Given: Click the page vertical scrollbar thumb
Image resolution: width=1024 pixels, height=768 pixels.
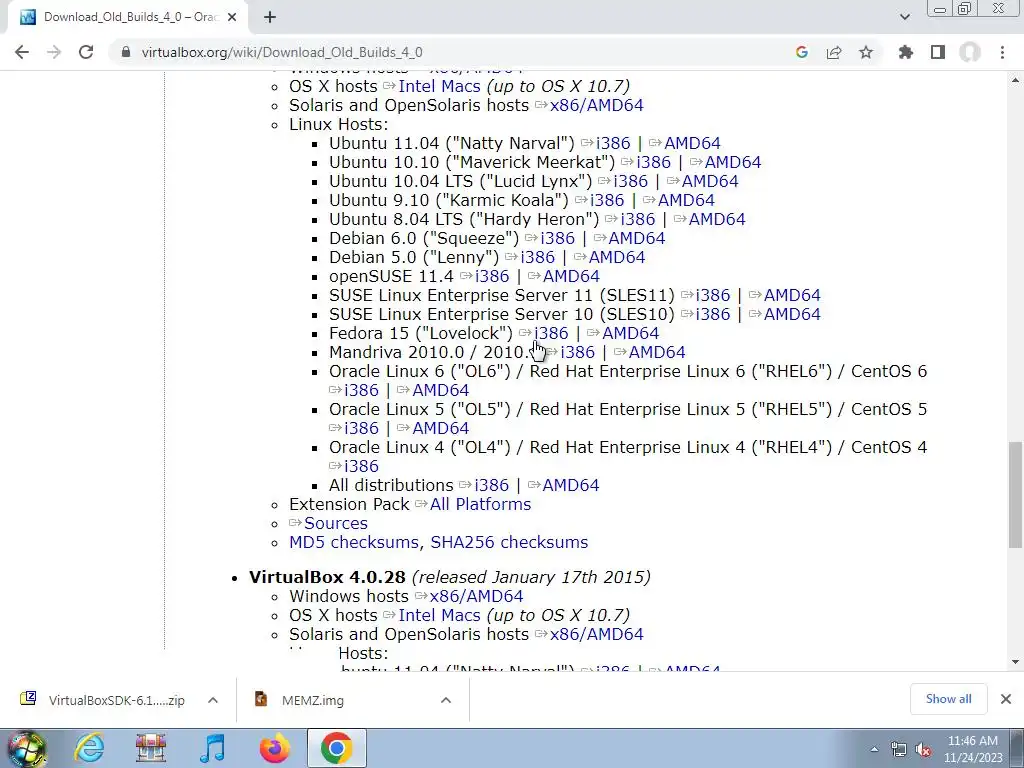Looking at the screenshot, I should tap(1015, 495).
